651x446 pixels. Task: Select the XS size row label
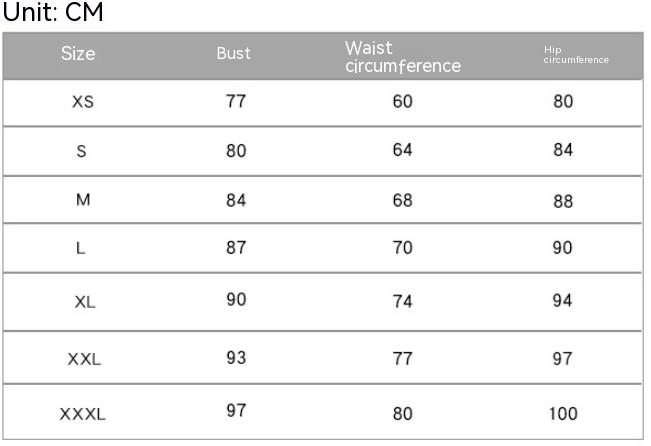click(83, 102)
